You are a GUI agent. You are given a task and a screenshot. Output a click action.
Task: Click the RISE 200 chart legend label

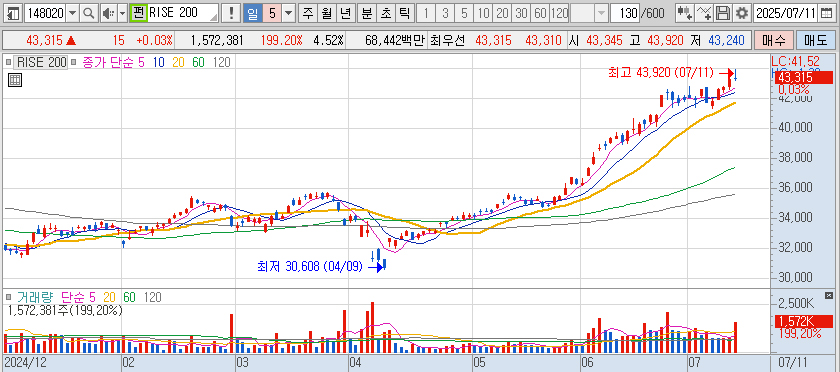(x=41, y=62)
